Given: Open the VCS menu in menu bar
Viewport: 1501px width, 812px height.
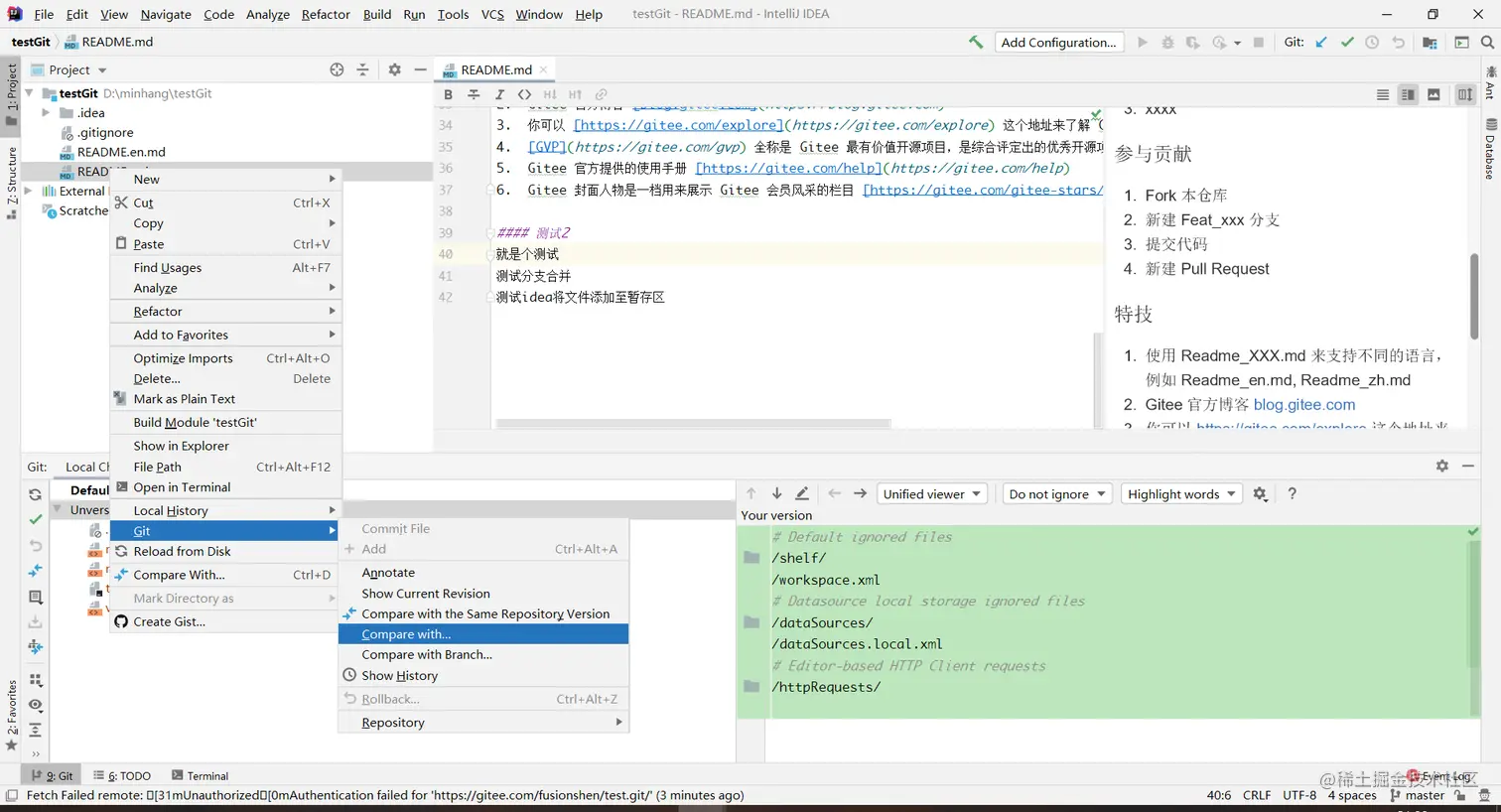Looking at the screenshot, I should [x=492, y=14].
